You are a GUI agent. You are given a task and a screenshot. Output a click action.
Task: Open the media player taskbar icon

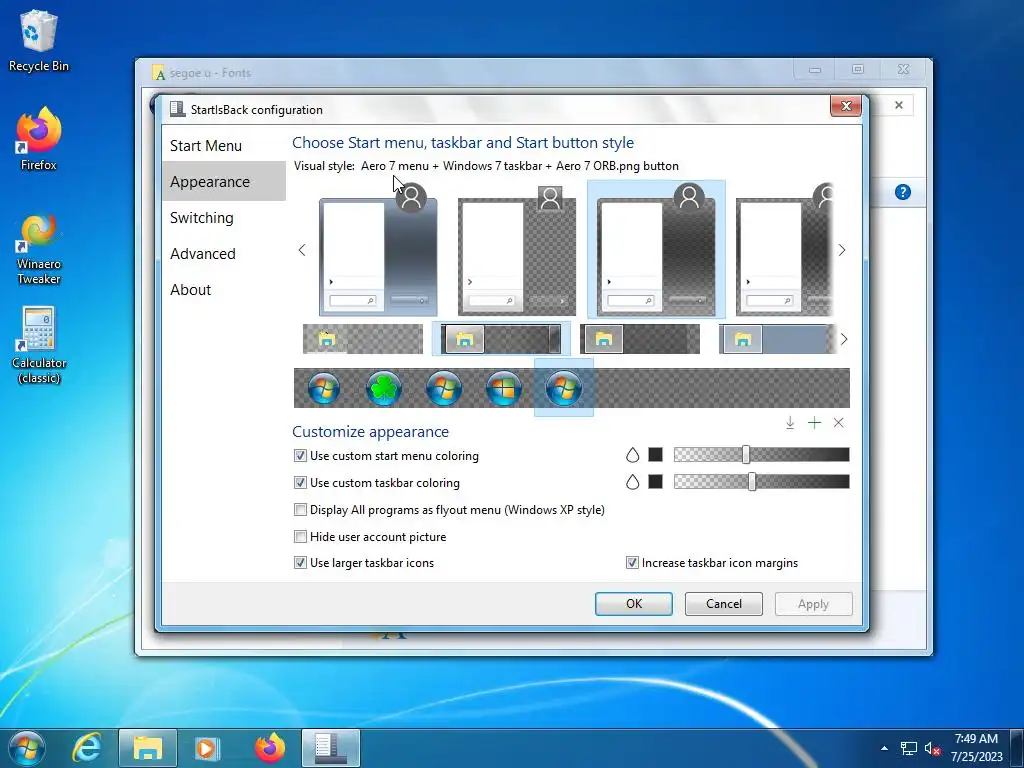pyautogui.click(x=208, y=748)
